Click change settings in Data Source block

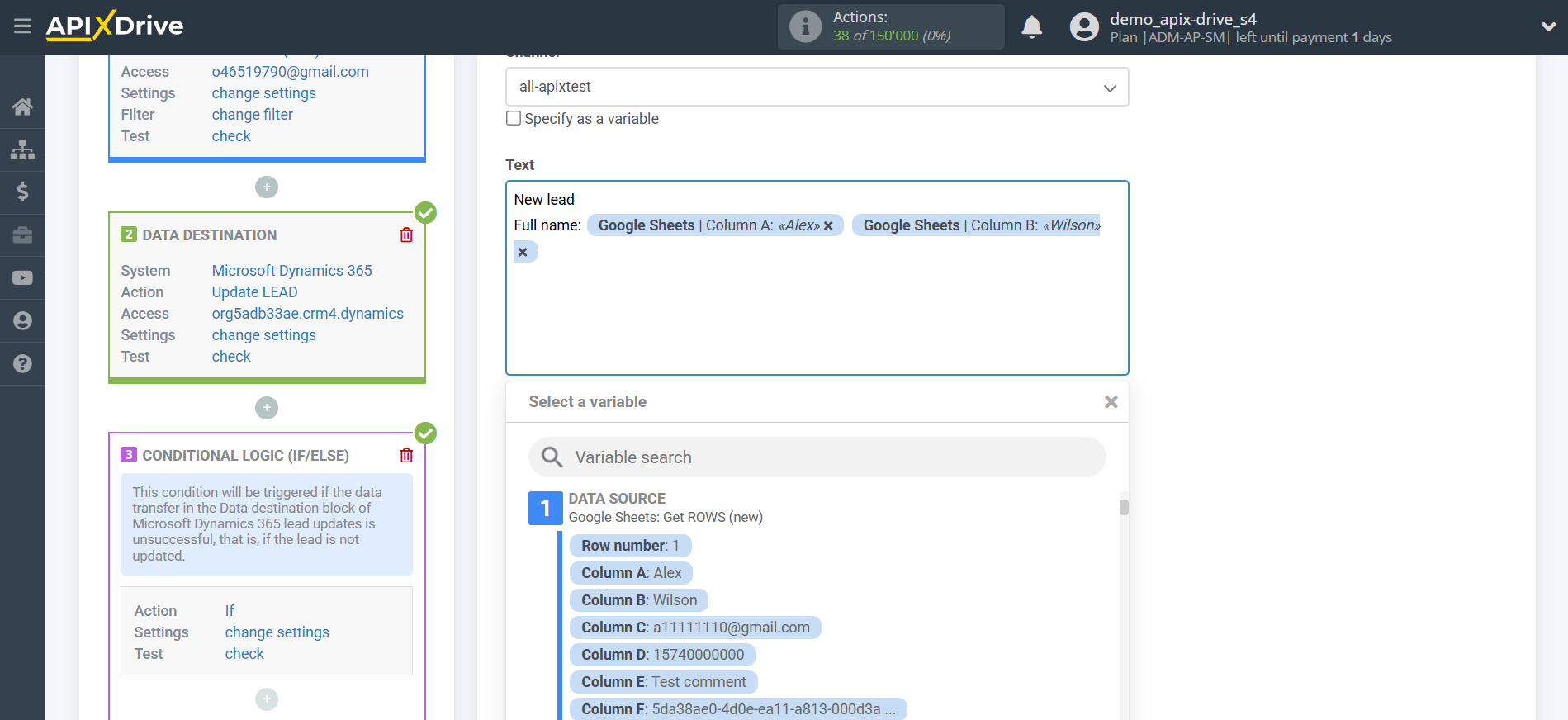263,93
